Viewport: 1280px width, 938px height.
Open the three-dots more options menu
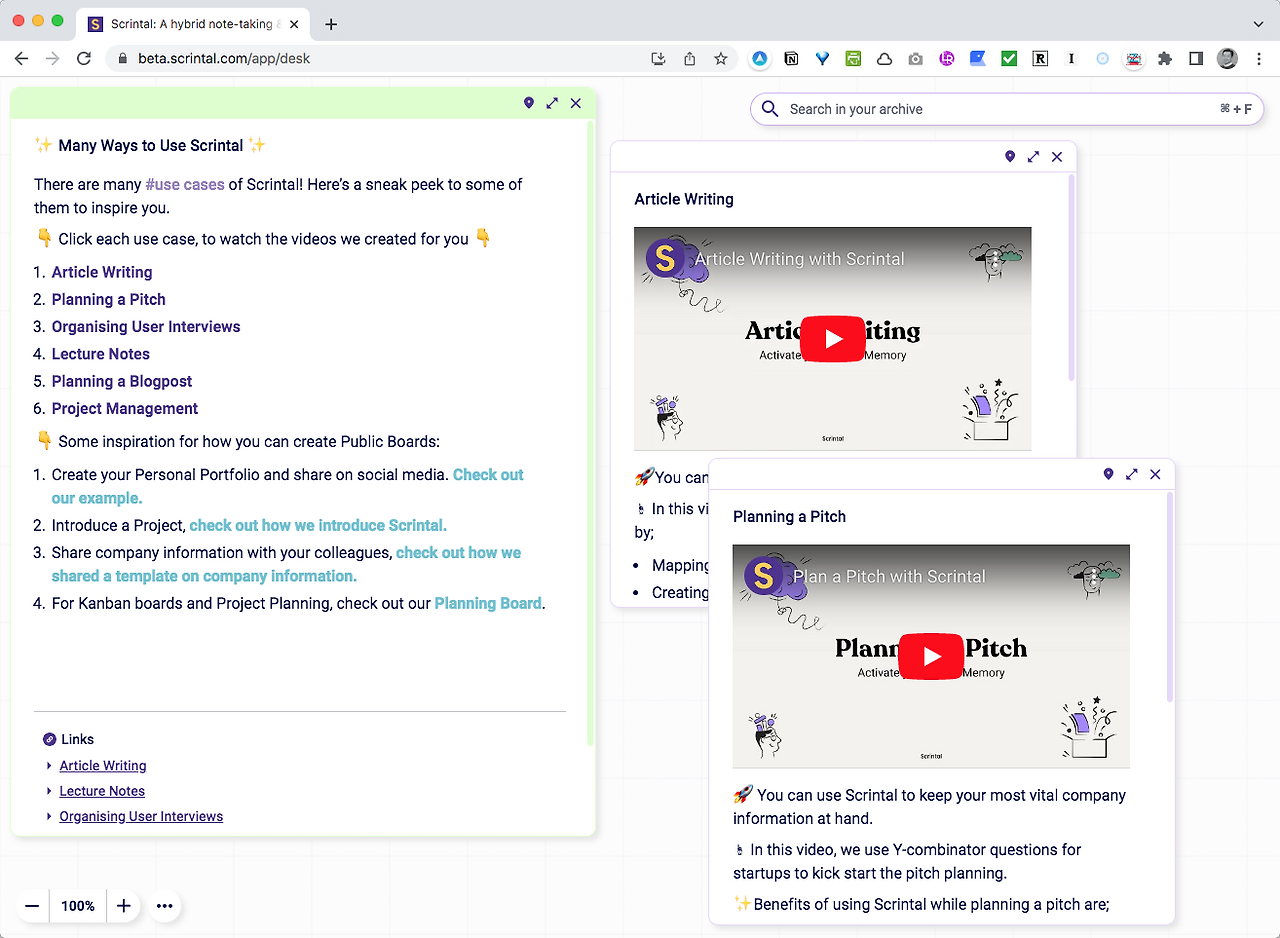pyautogui.click(x=165, y=906)
